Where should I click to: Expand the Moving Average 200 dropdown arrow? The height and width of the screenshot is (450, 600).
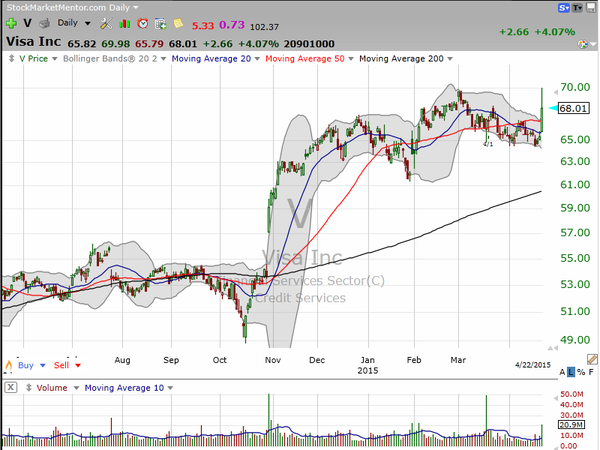click(450, 59)
